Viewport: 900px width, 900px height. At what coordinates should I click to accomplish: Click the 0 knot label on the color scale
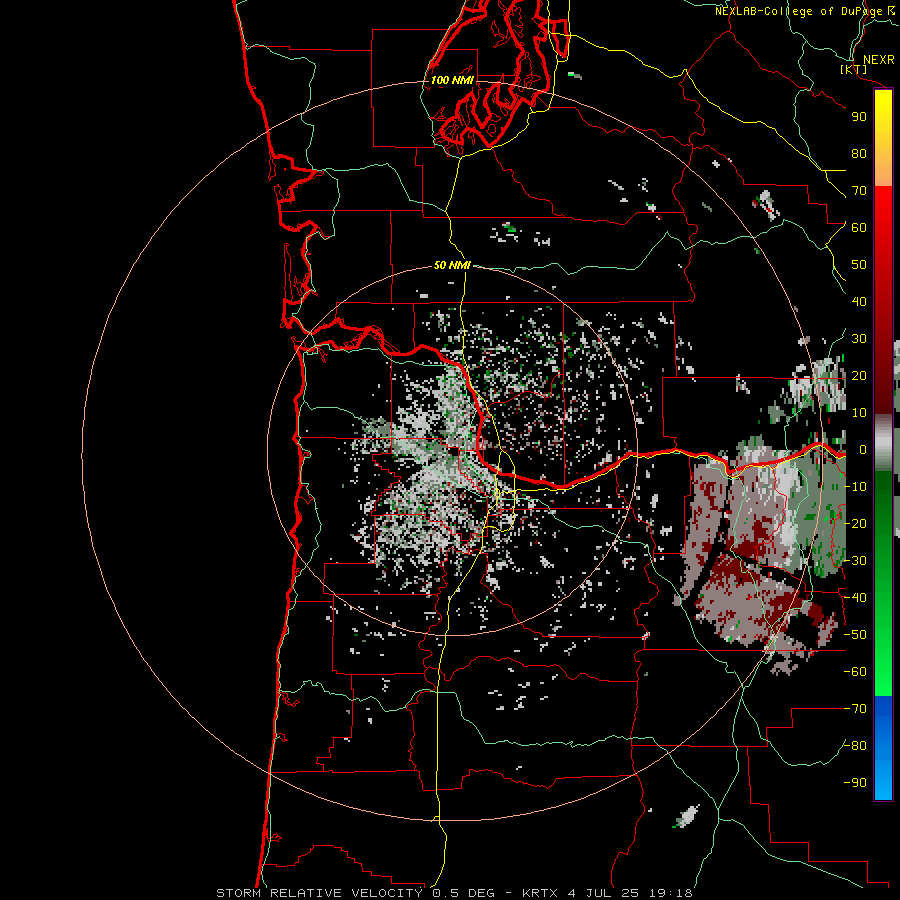click(862, 450)
